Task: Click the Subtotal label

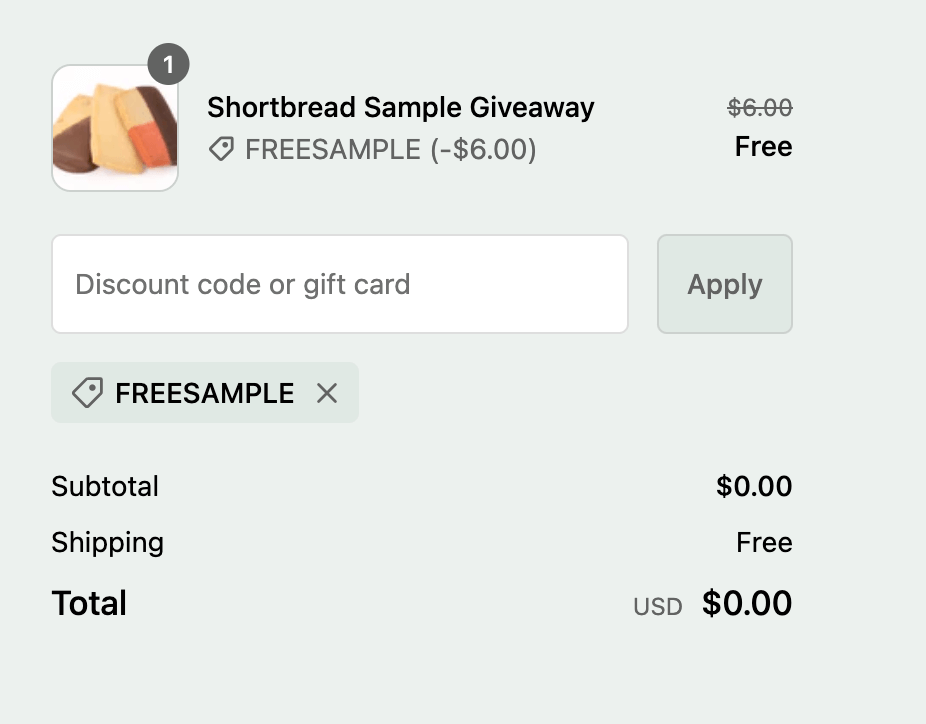Action: 105,487
